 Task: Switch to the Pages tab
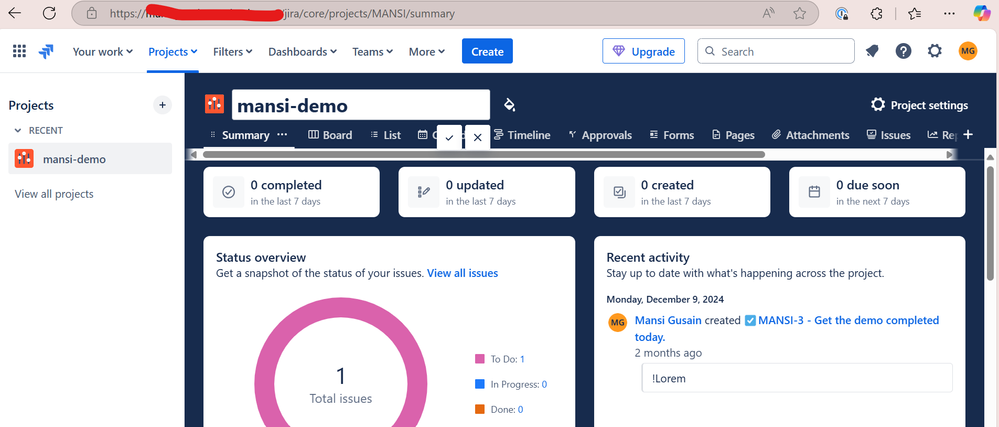[x=733, y=135]
